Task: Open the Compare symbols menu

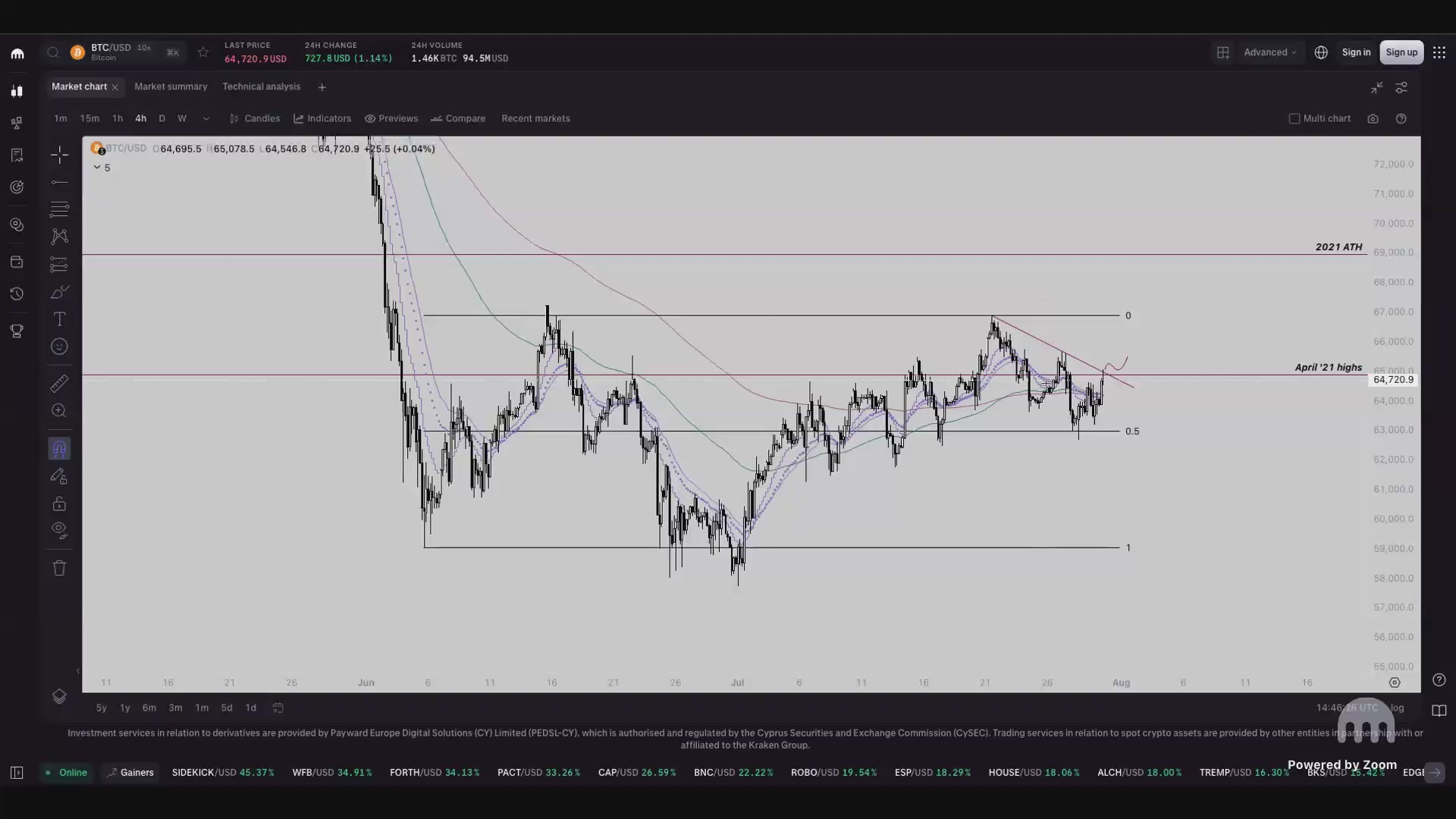Action: [x=458, y=119]
